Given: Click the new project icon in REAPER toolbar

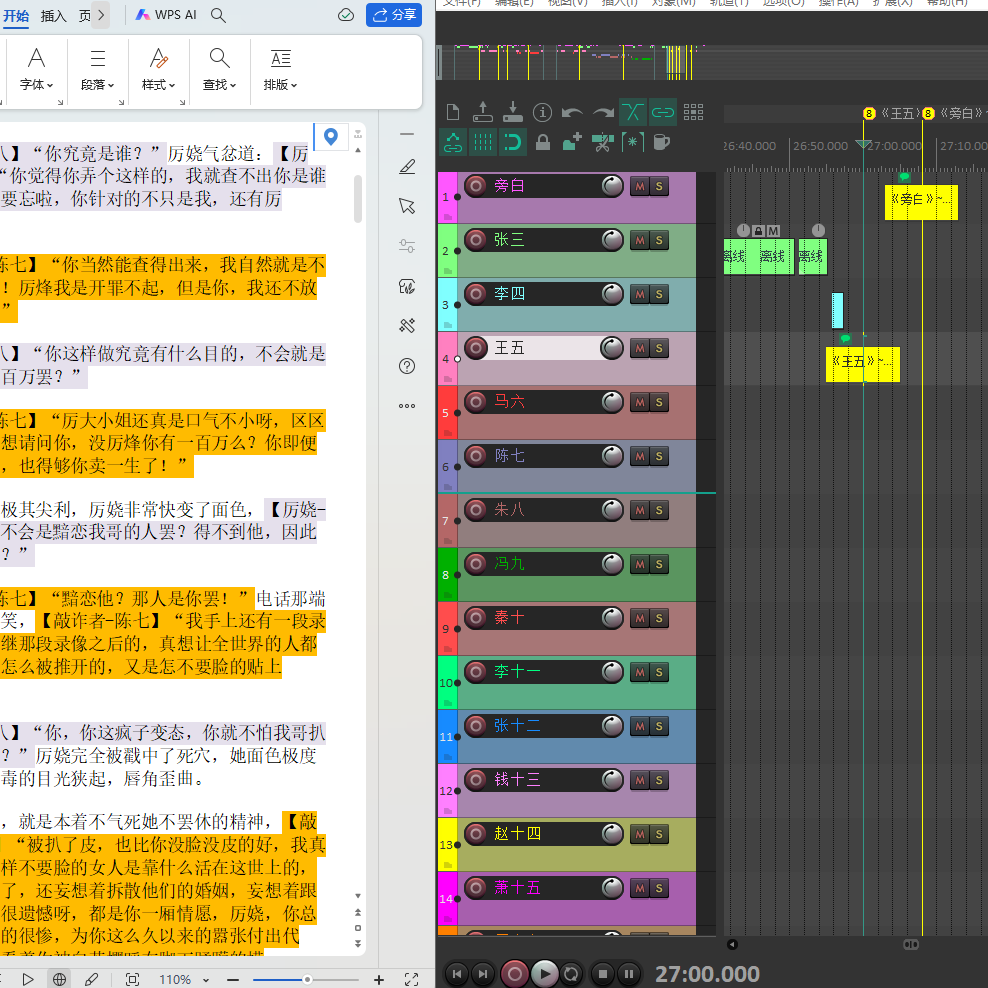Looking at the screenshot, I should click(452, 113).
